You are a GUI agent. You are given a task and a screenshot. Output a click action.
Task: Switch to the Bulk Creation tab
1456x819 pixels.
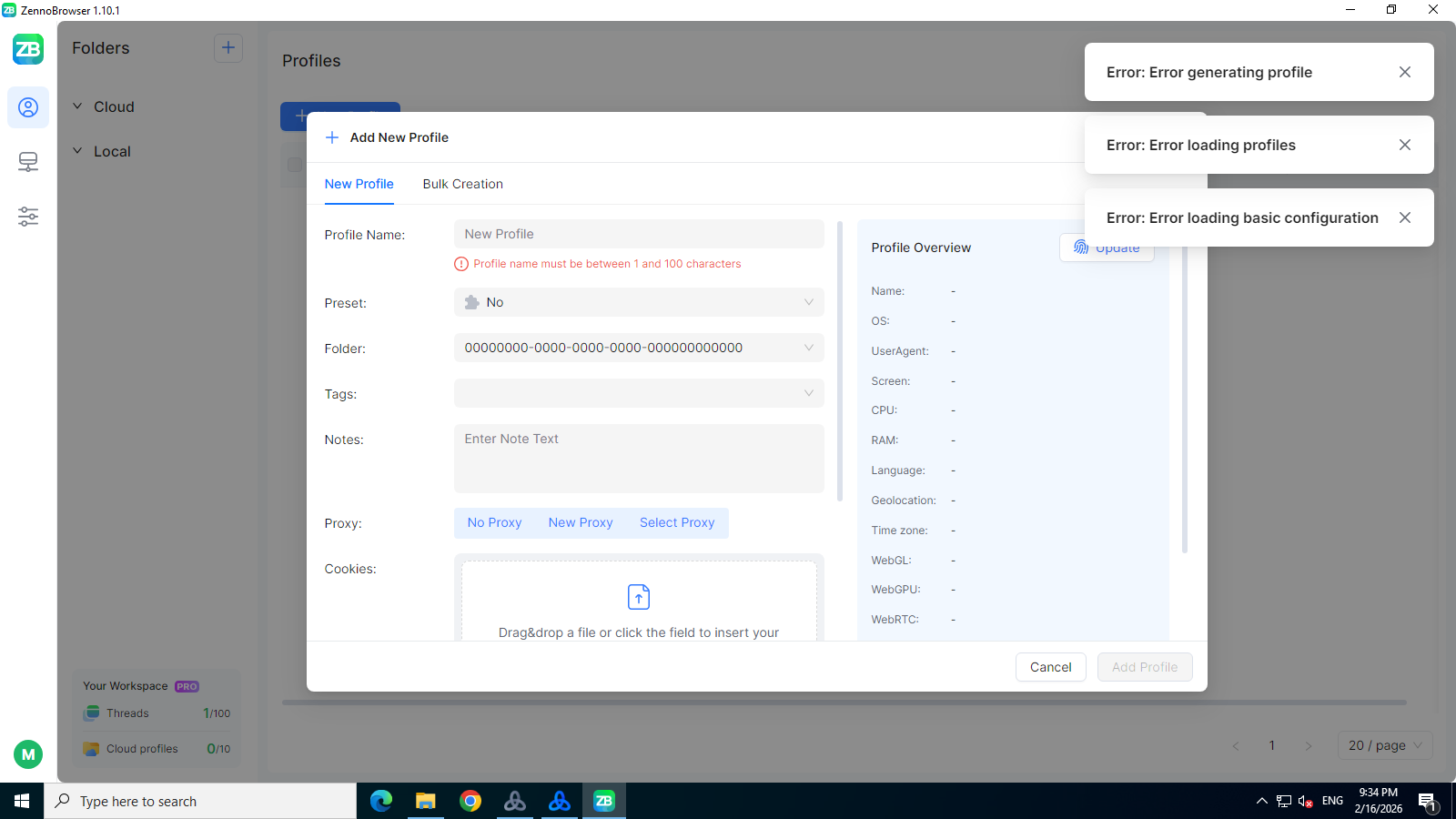462,184
